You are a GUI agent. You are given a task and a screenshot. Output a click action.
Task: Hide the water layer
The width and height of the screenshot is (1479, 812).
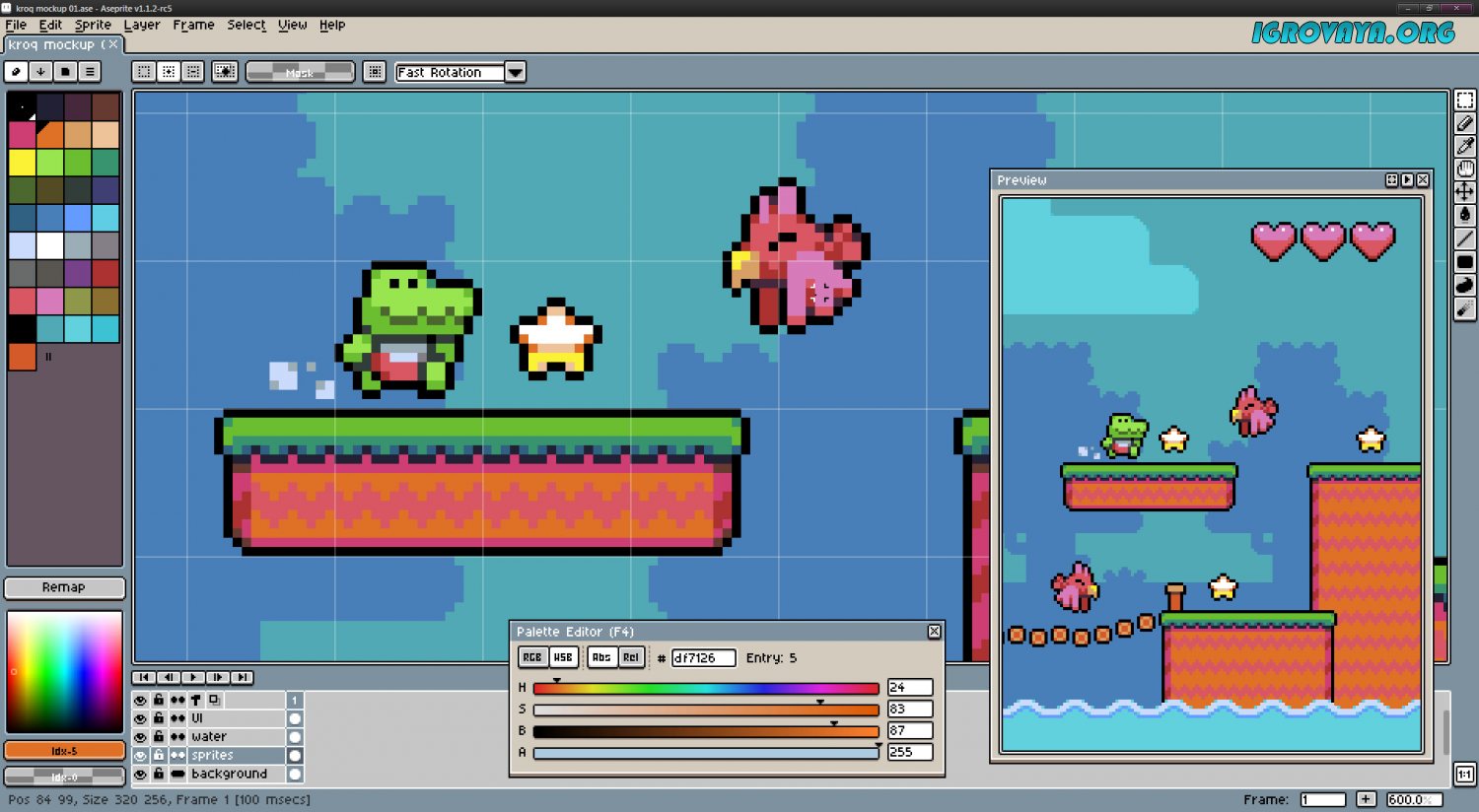coord(140,737)
